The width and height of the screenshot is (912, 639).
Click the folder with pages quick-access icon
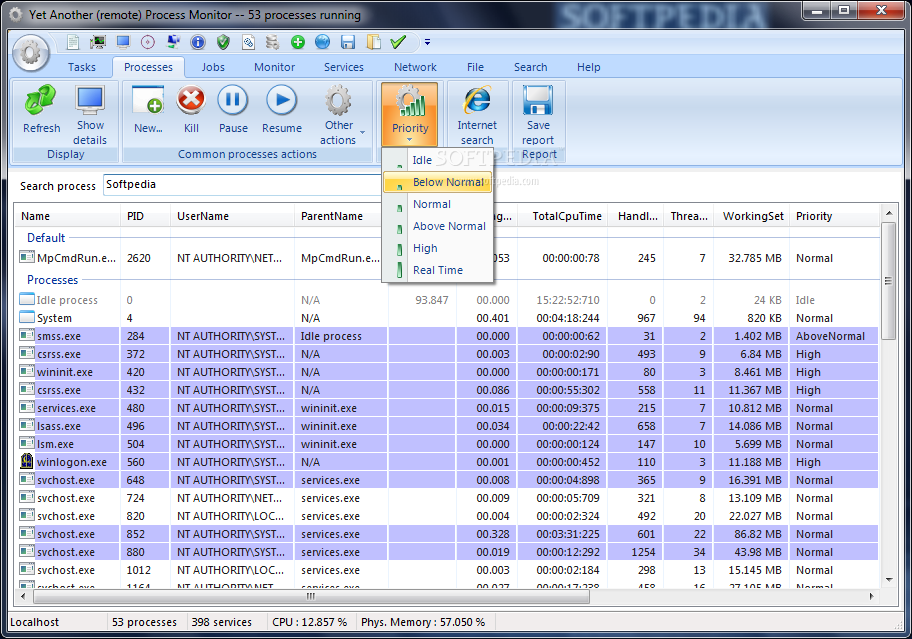point(373,42)
